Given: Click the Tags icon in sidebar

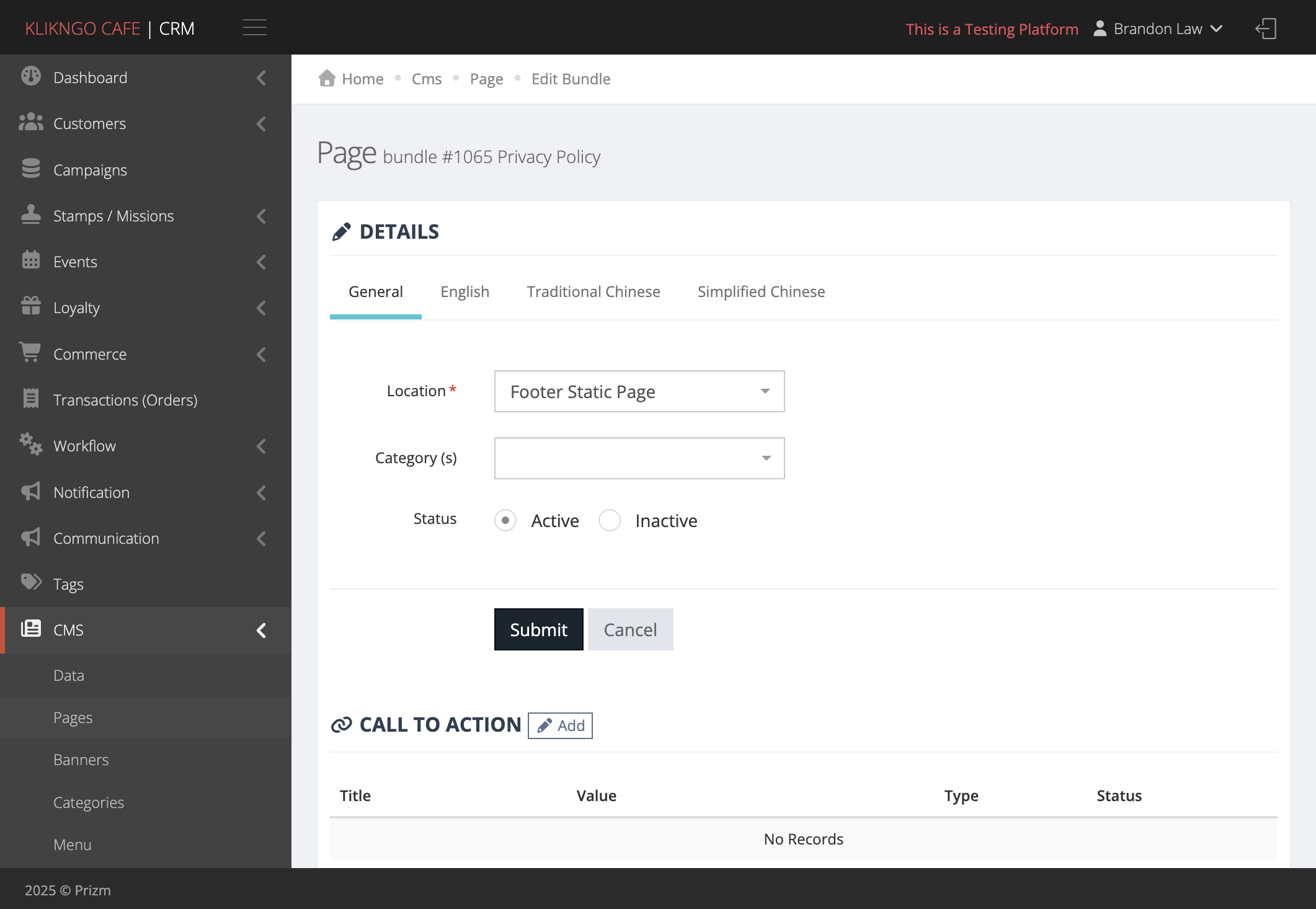Looking at the screenshot, I should point(30,582).
